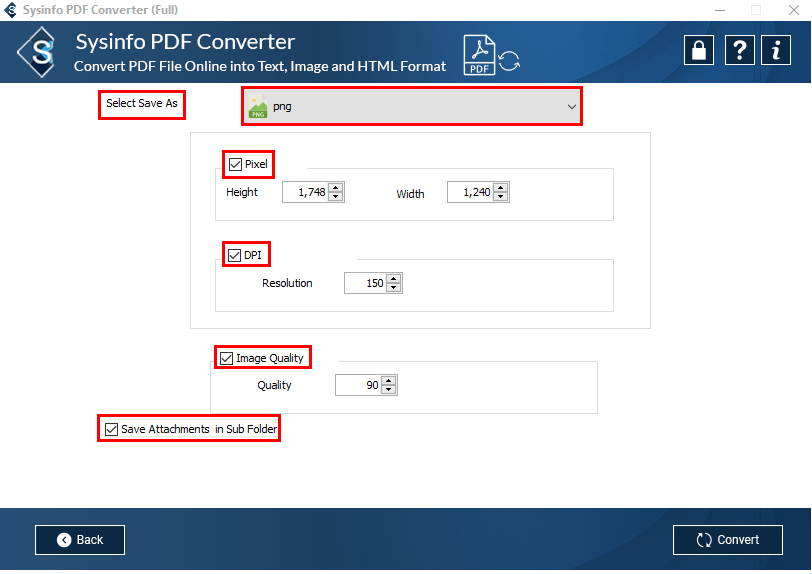The width and height of the screenshot is (812, 574).
Task: Click the PDF convert icon in header
Action: point(491,55)
